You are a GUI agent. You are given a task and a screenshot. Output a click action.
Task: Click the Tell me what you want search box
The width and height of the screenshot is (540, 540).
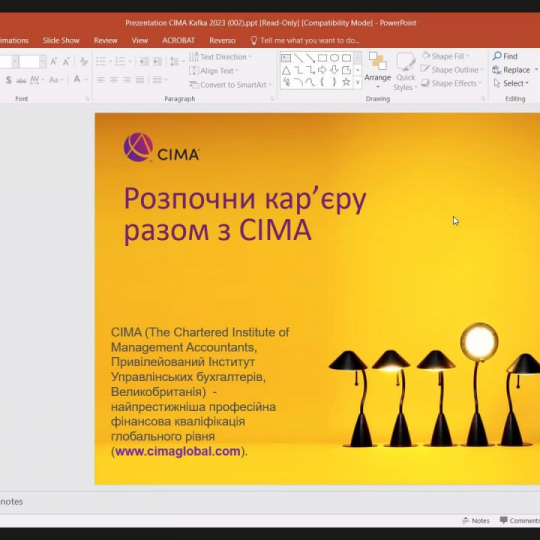[305, 41]
